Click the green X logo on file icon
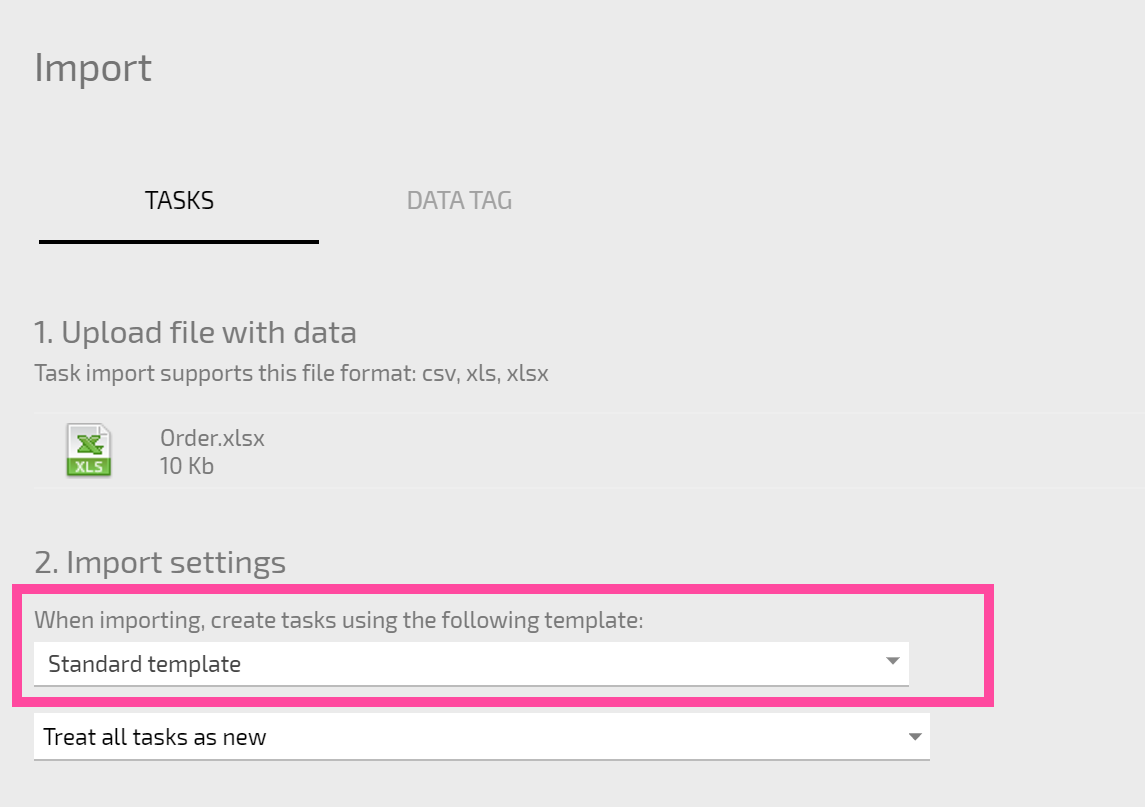 pyautogui.click(x=89, y=444)
